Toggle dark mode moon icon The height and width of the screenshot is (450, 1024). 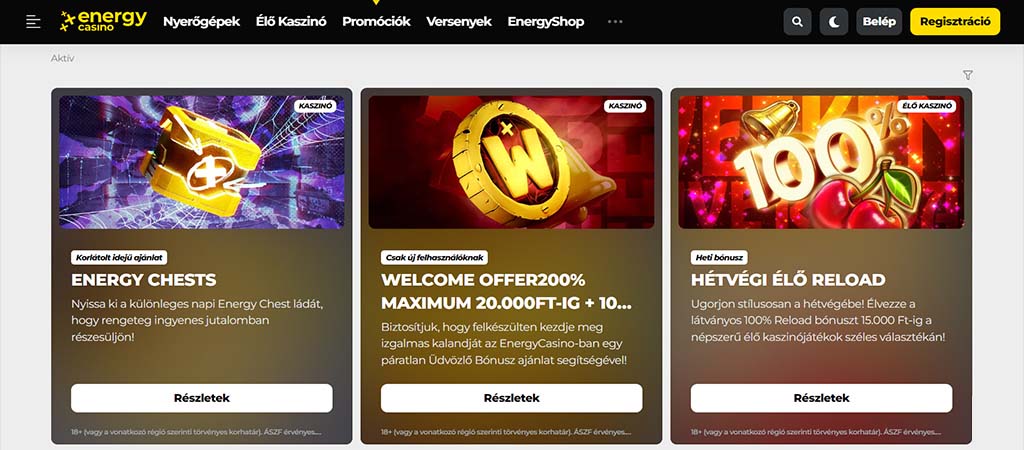pyautogui.click(x=834, y=22)
